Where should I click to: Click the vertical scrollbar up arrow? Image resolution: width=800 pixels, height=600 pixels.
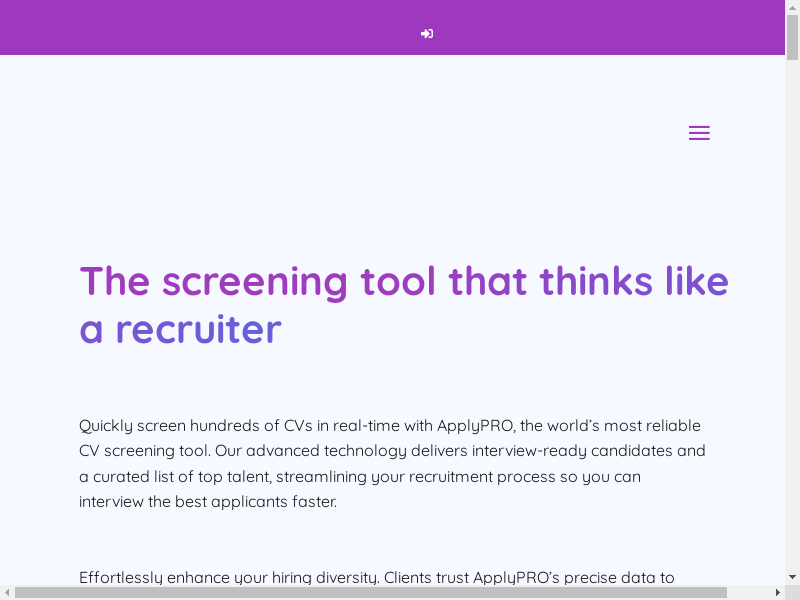(x=792, y=7)
